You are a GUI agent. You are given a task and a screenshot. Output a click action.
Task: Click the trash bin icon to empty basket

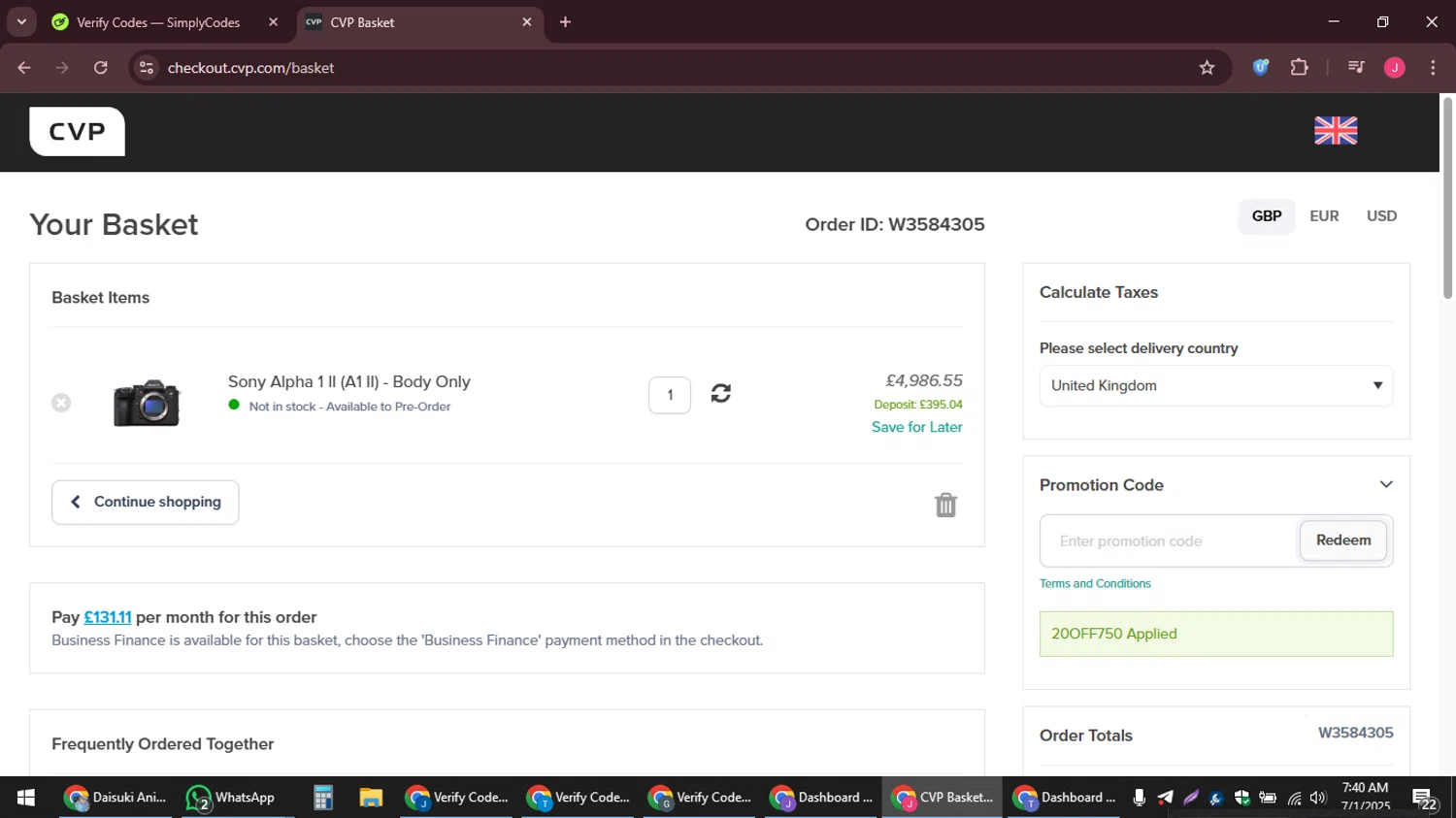coord(945,505)
